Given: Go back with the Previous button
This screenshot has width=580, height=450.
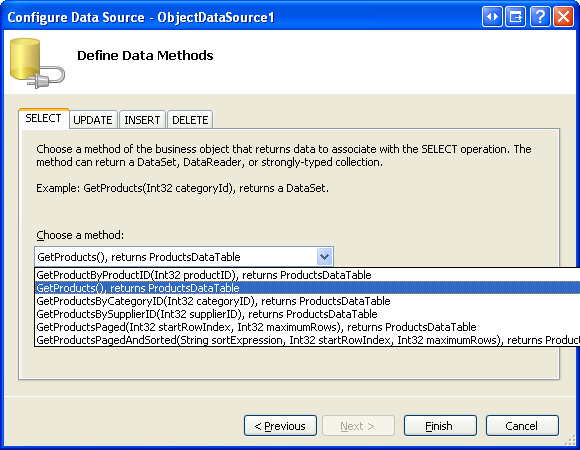Looking at the screenshot, I should [x=280, y=426].
